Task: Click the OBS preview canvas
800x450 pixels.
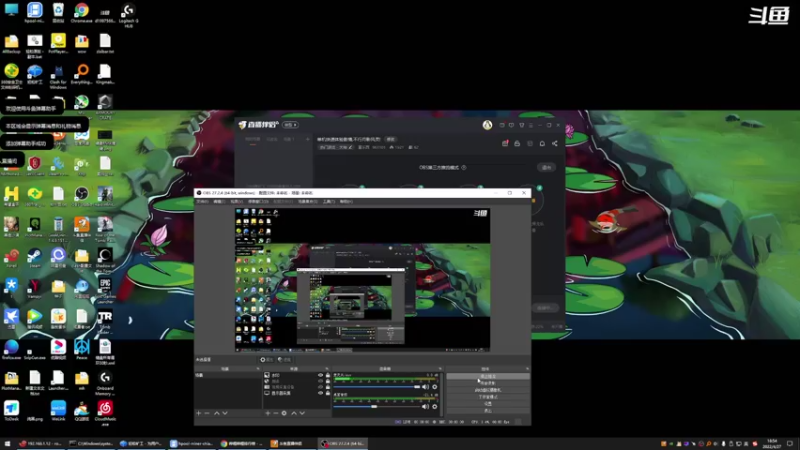Action: point(362,280)
